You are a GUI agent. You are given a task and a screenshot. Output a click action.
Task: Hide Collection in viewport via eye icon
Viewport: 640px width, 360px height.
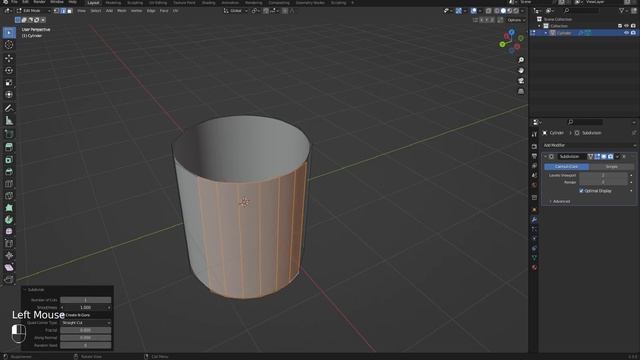click(627, 26)
